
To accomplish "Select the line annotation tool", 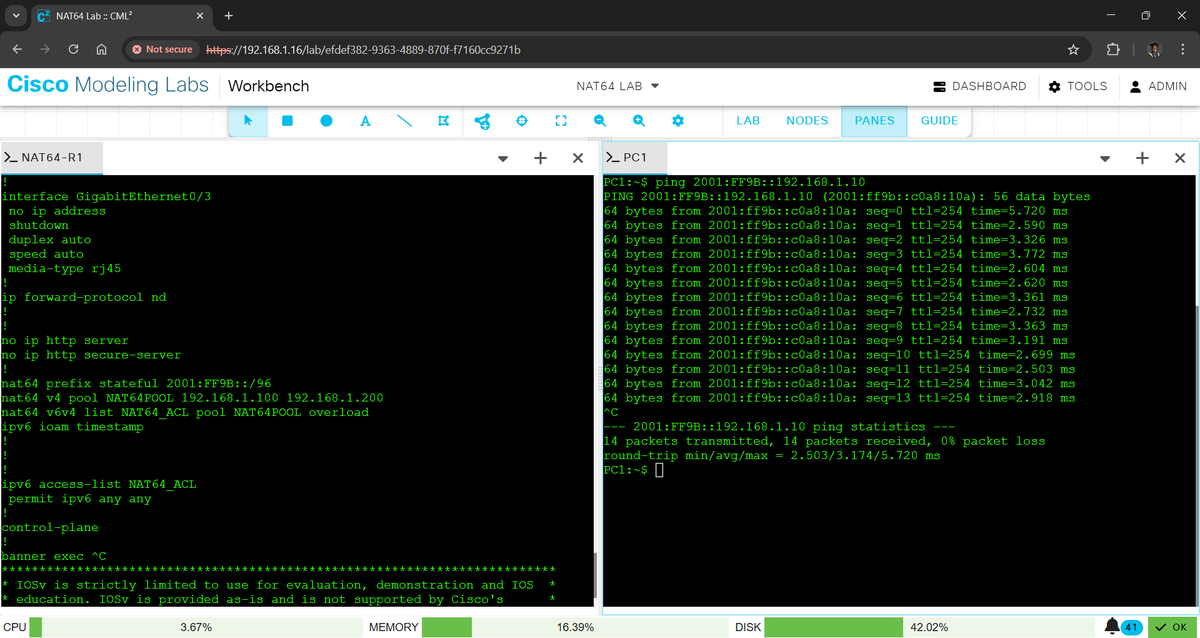I will (x=404, y=121).
